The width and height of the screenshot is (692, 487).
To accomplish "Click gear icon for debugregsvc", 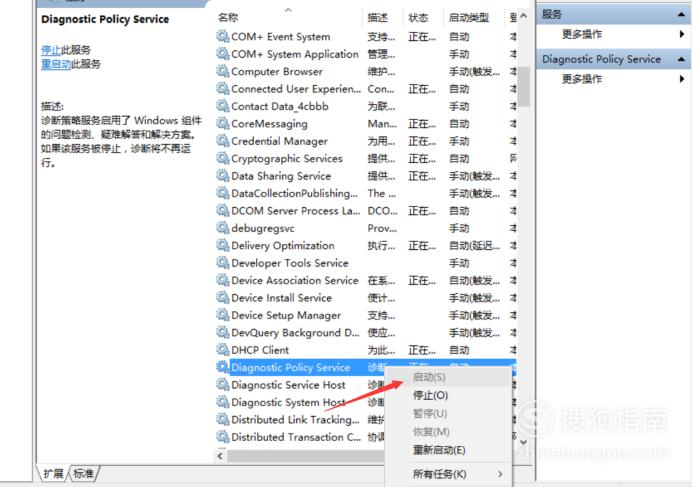I will point(223,228).
